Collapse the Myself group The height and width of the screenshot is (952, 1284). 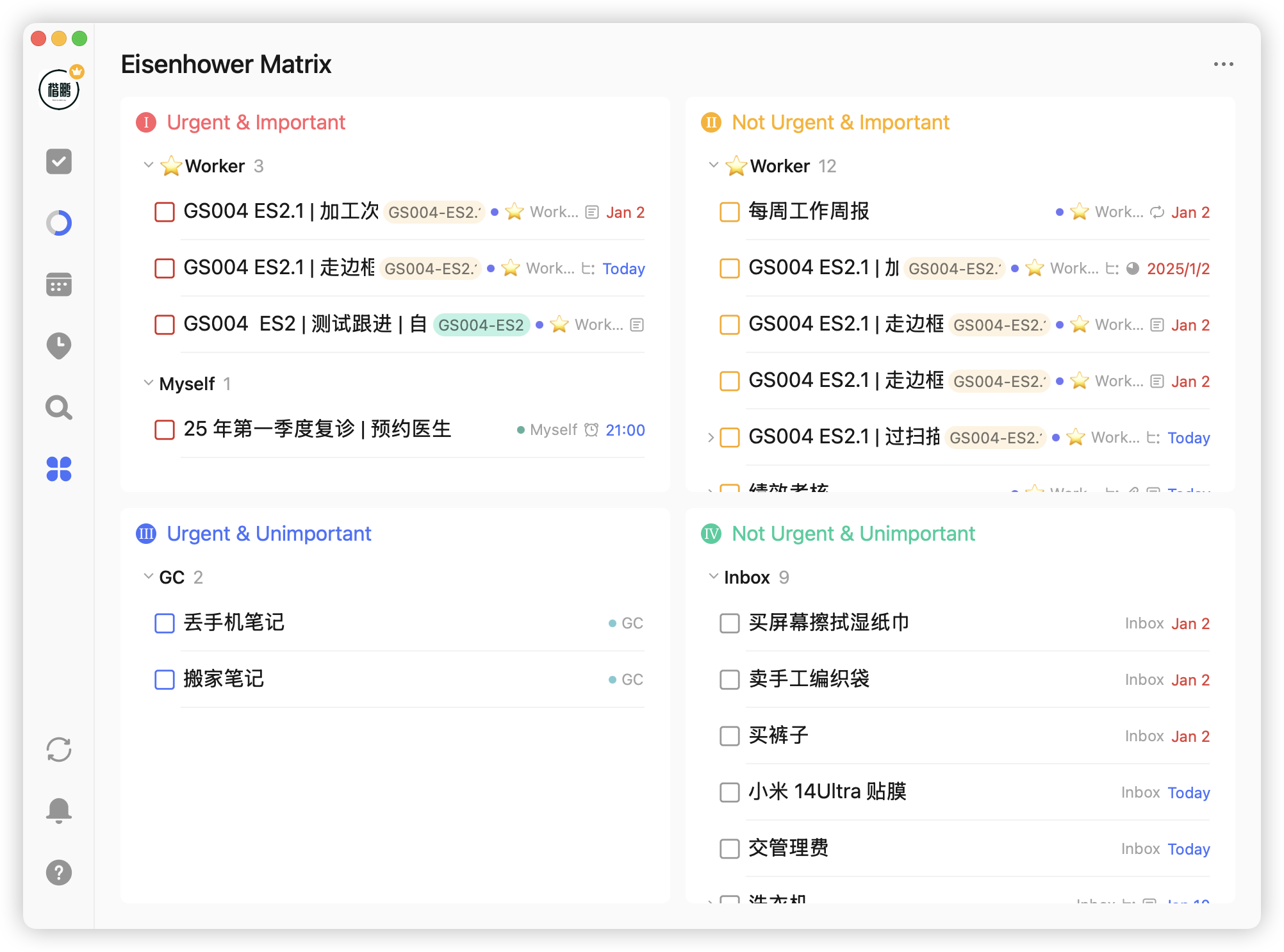149,383
